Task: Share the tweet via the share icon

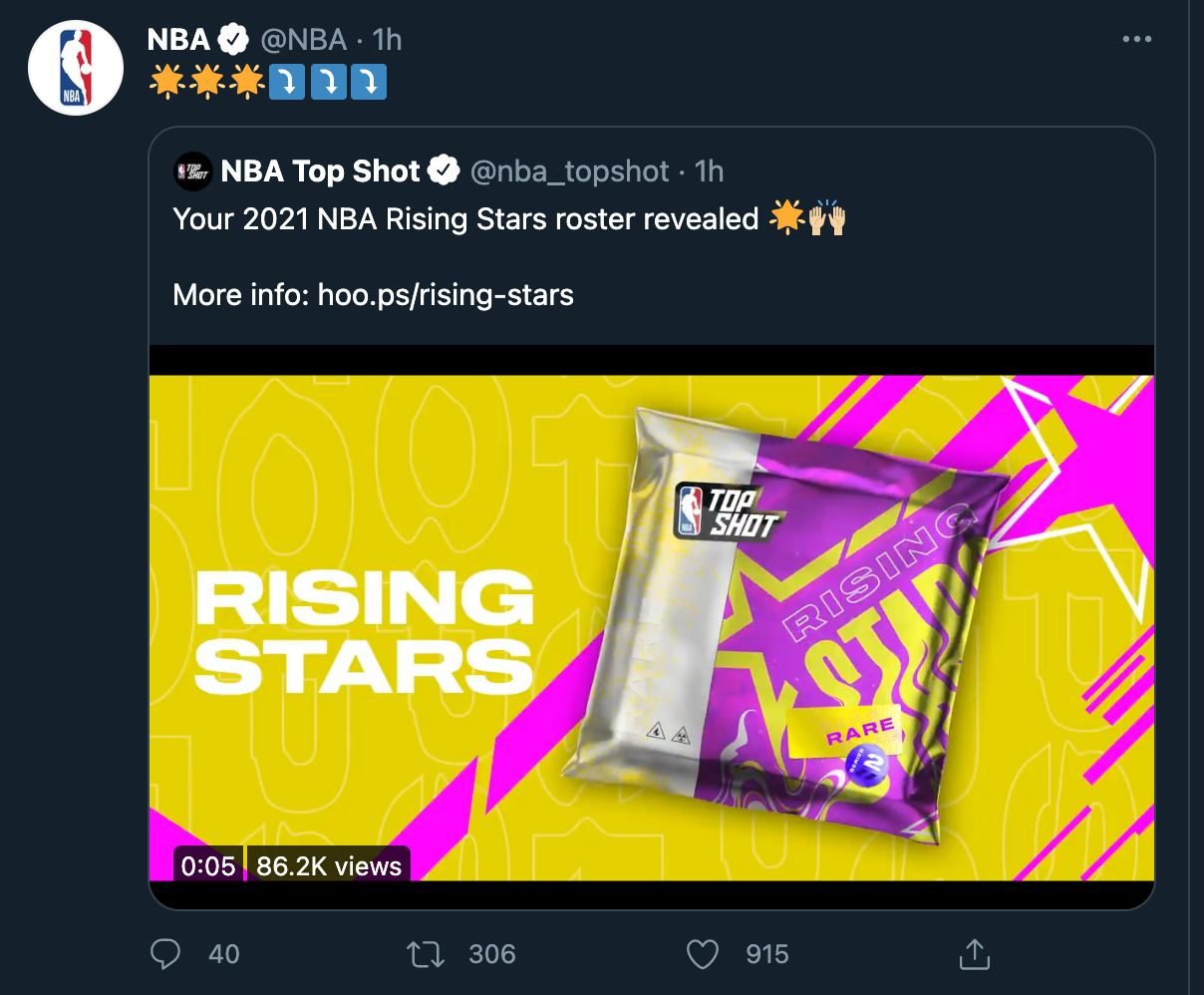Action: [x=972, y=954]
